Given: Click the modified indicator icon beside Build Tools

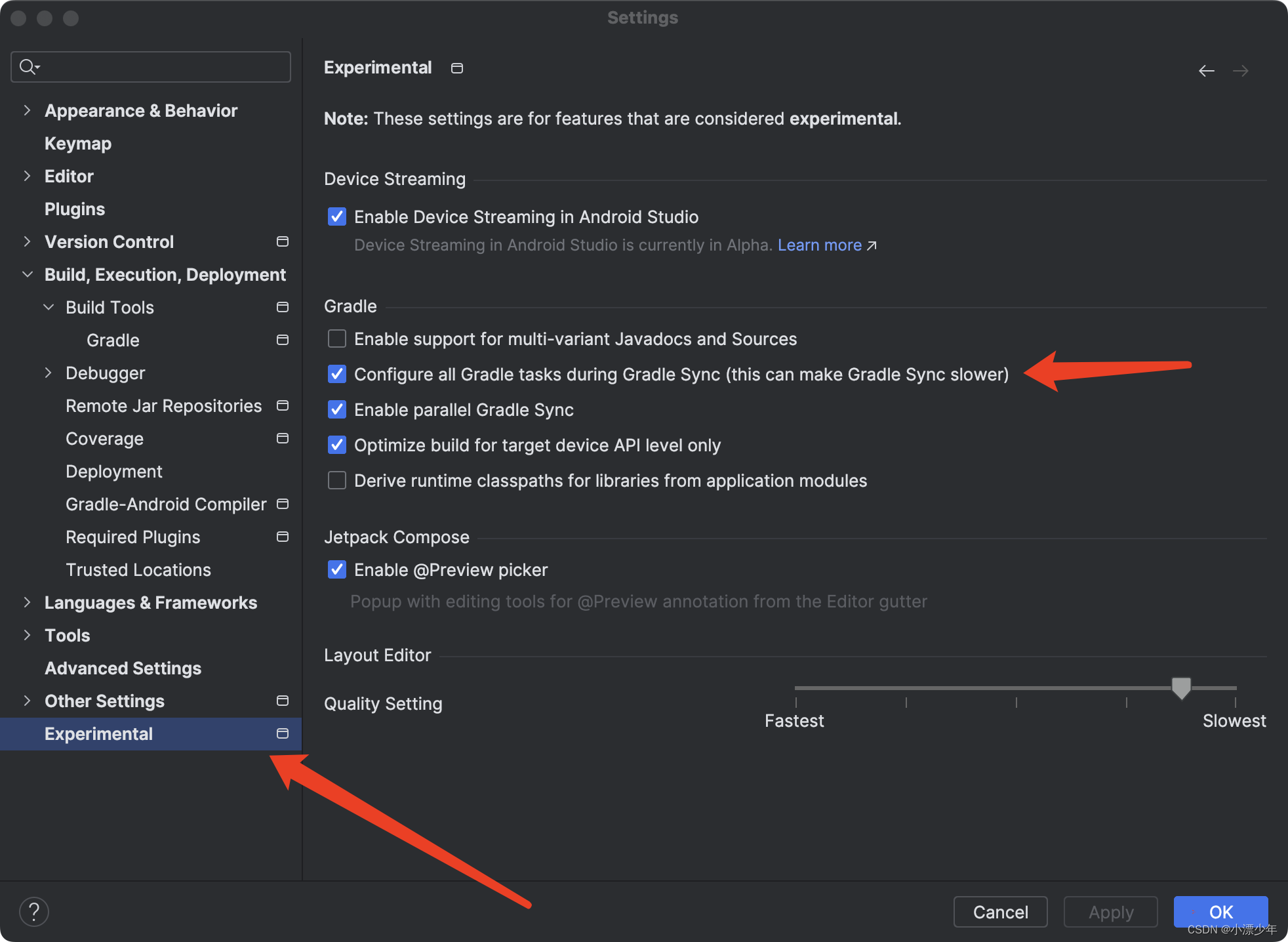Looking at the screenshot, I should [282, 306].
